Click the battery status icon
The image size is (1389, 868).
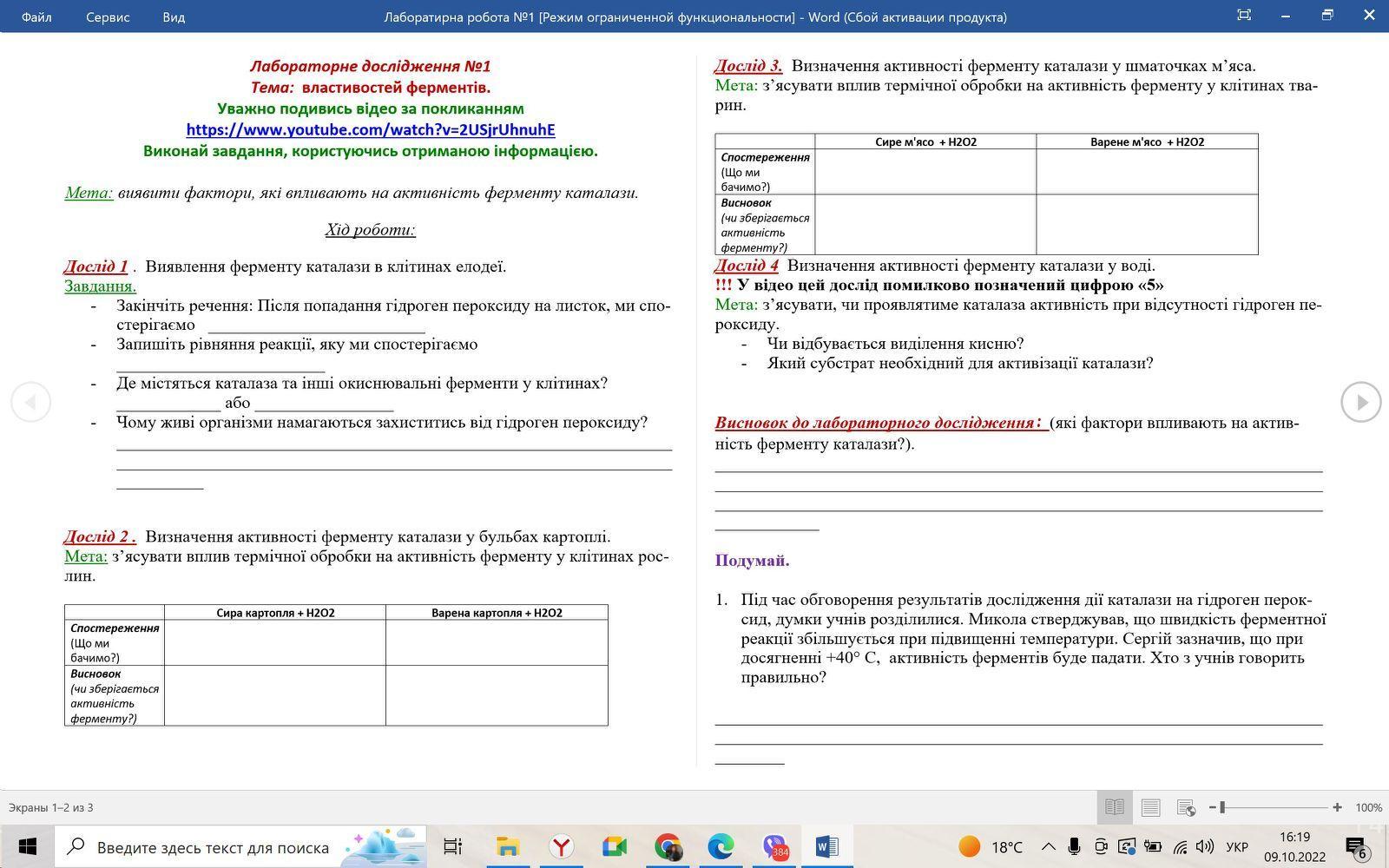1153,846
